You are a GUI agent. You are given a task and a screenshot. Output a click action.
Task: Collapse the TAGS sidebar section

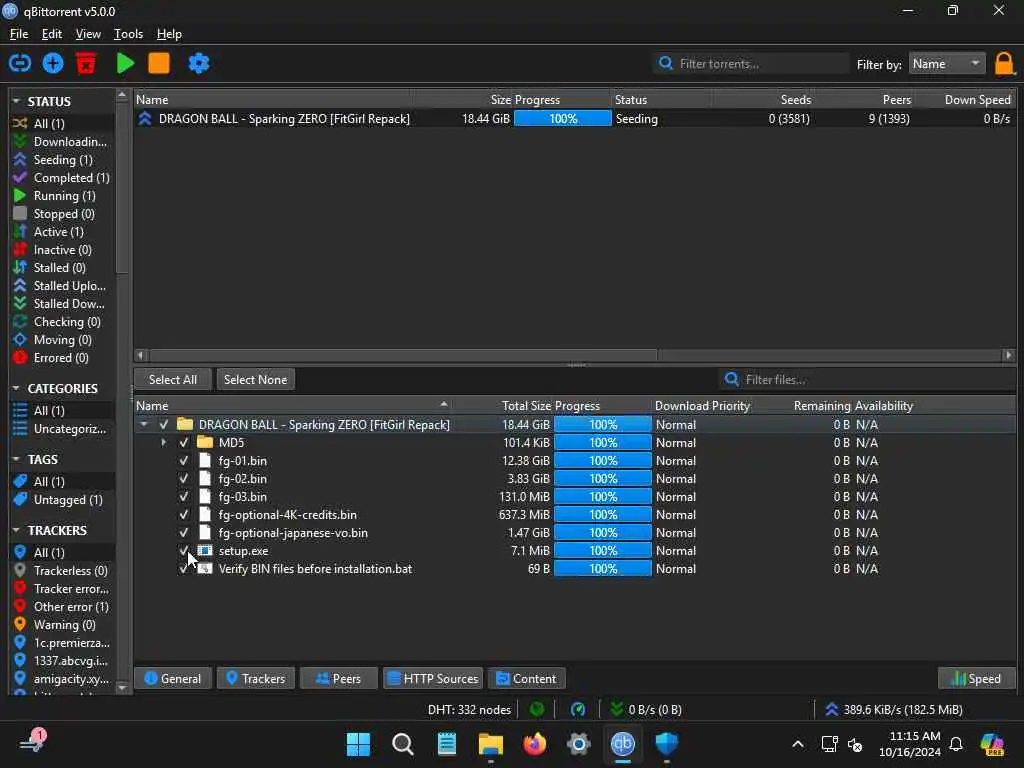pos(16,459)
